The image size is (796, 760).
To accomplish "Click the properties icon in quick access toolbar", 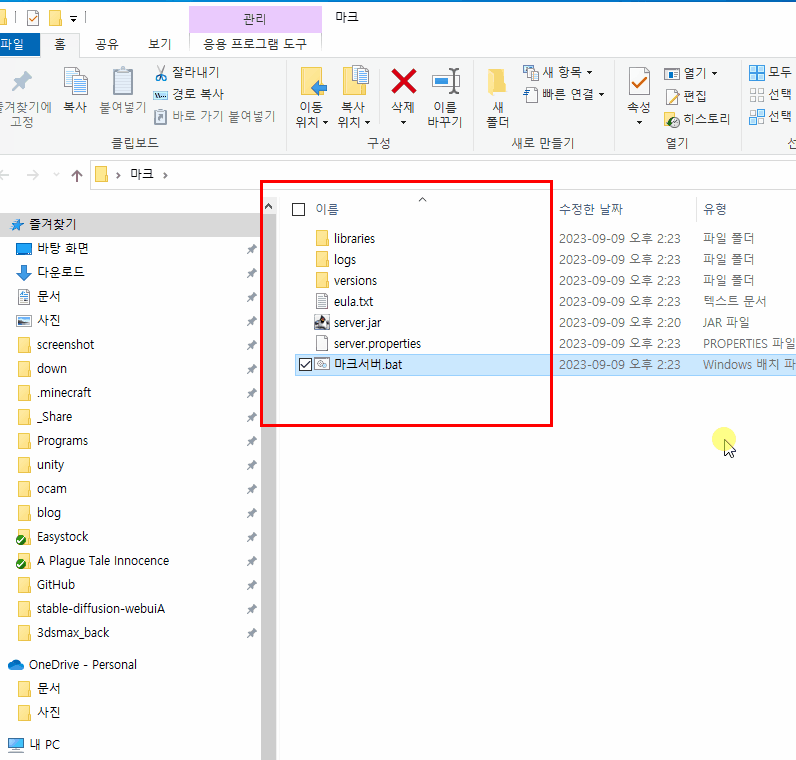I will tap(33, 19).
